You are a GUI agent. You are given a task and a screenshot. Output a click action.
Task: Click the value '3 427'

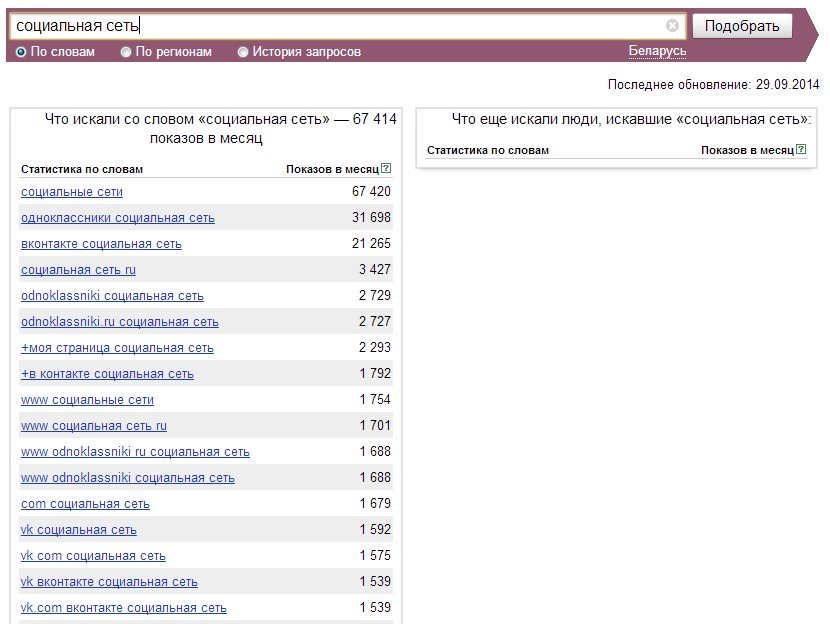point(375,269)
